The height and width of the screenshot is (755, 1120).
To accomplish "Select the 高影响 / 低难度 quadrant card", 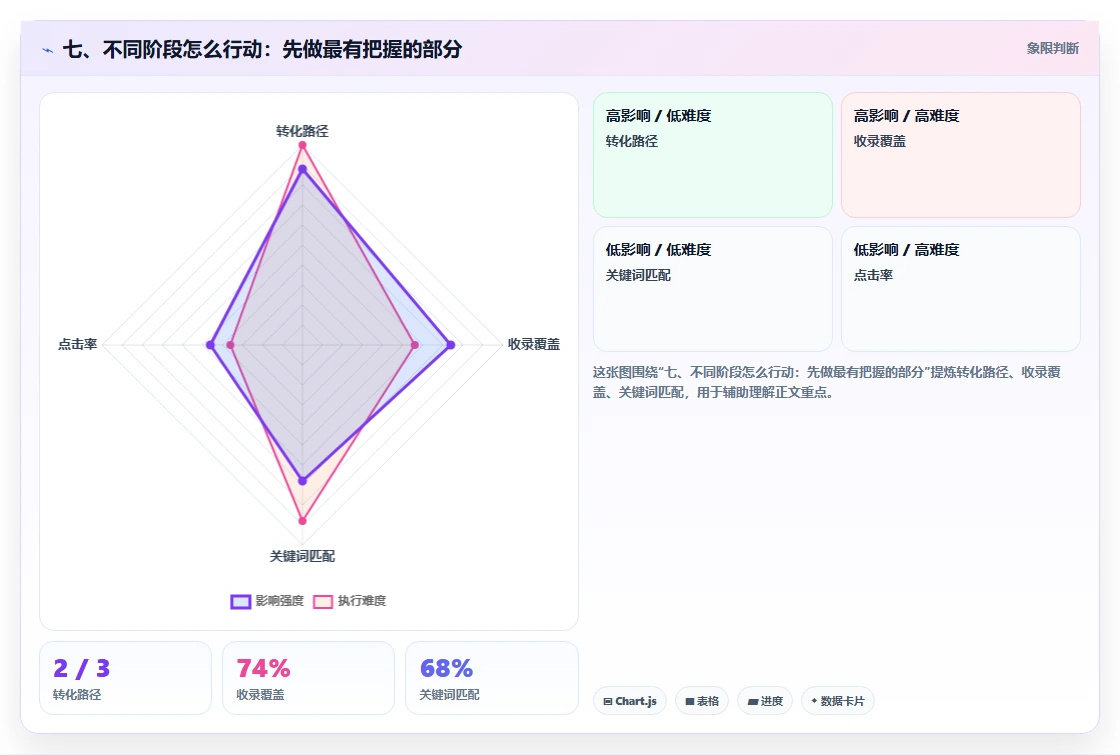I will [713, 155].
